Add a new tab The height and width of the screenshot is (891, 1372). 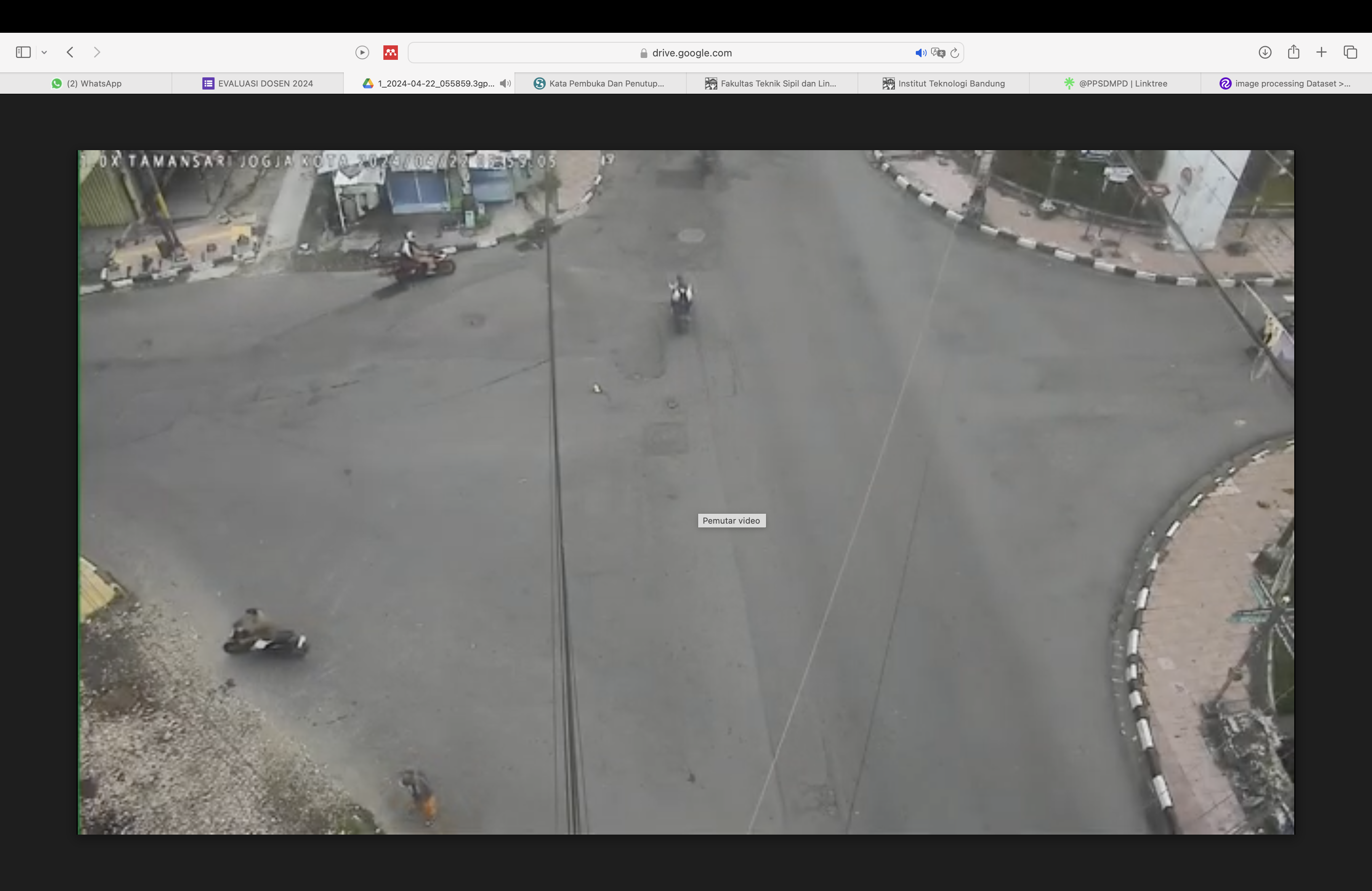(x=1322, y=53)
